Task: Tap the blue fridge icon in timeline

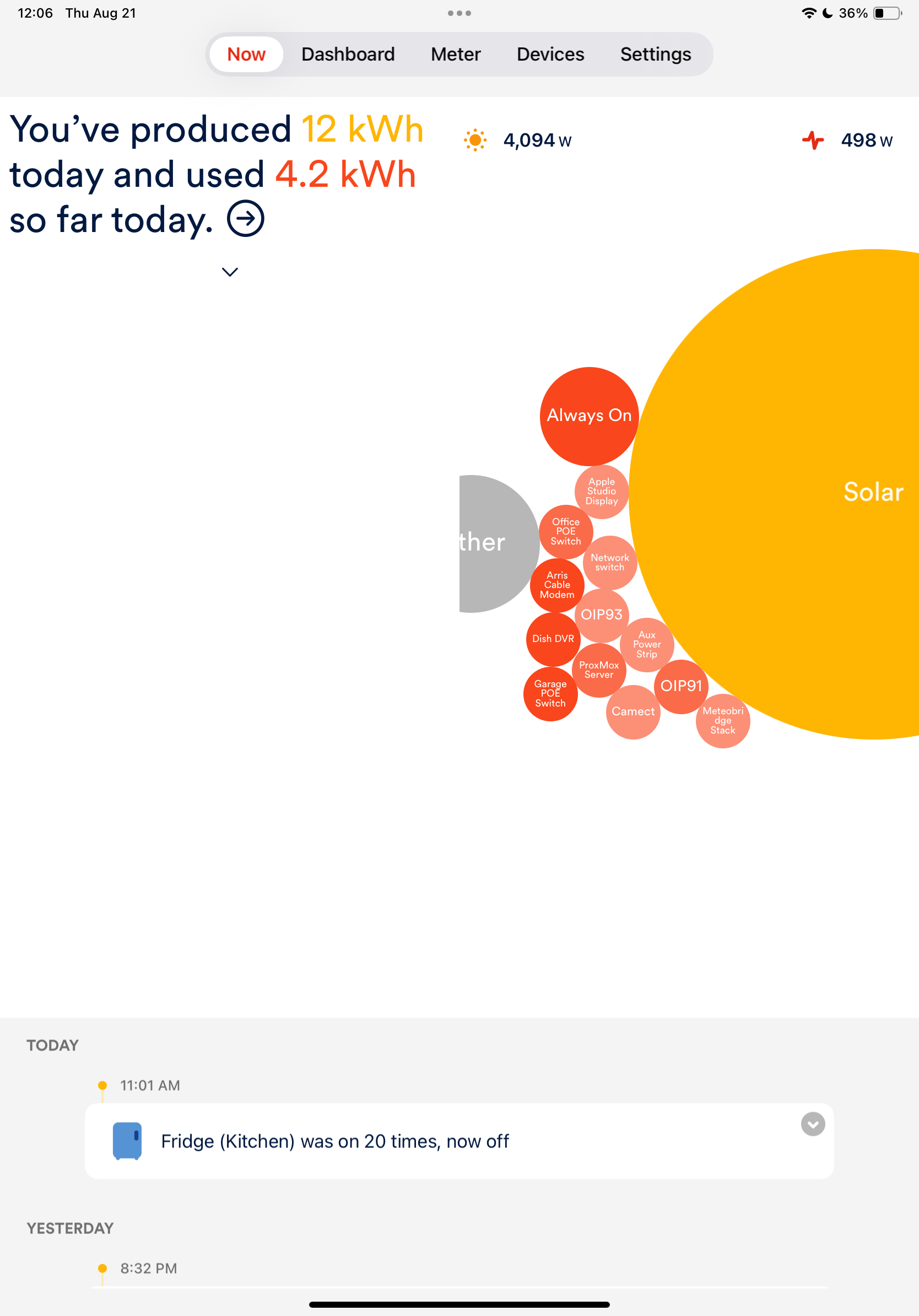Action: point(127,1141)
